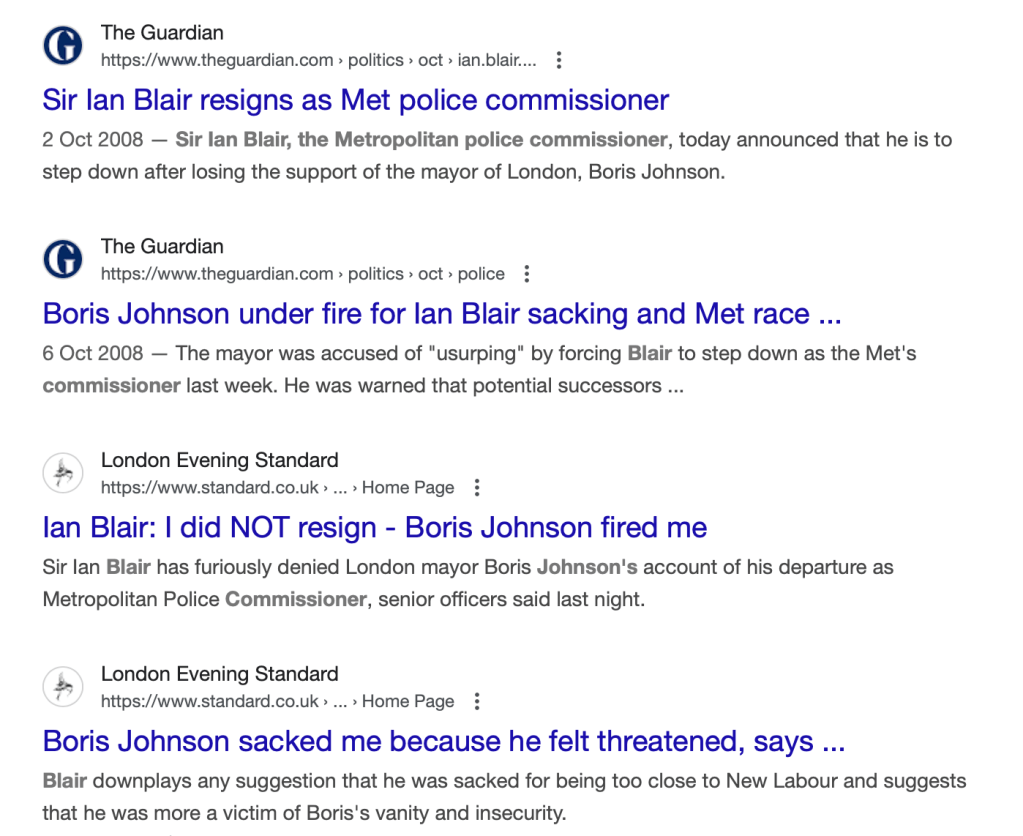This screenshot has width=1023, height=836.
Task: Click the standard.co.uk URL above the 'I did NOT resign' headline
Action: [x=277, y=488]
